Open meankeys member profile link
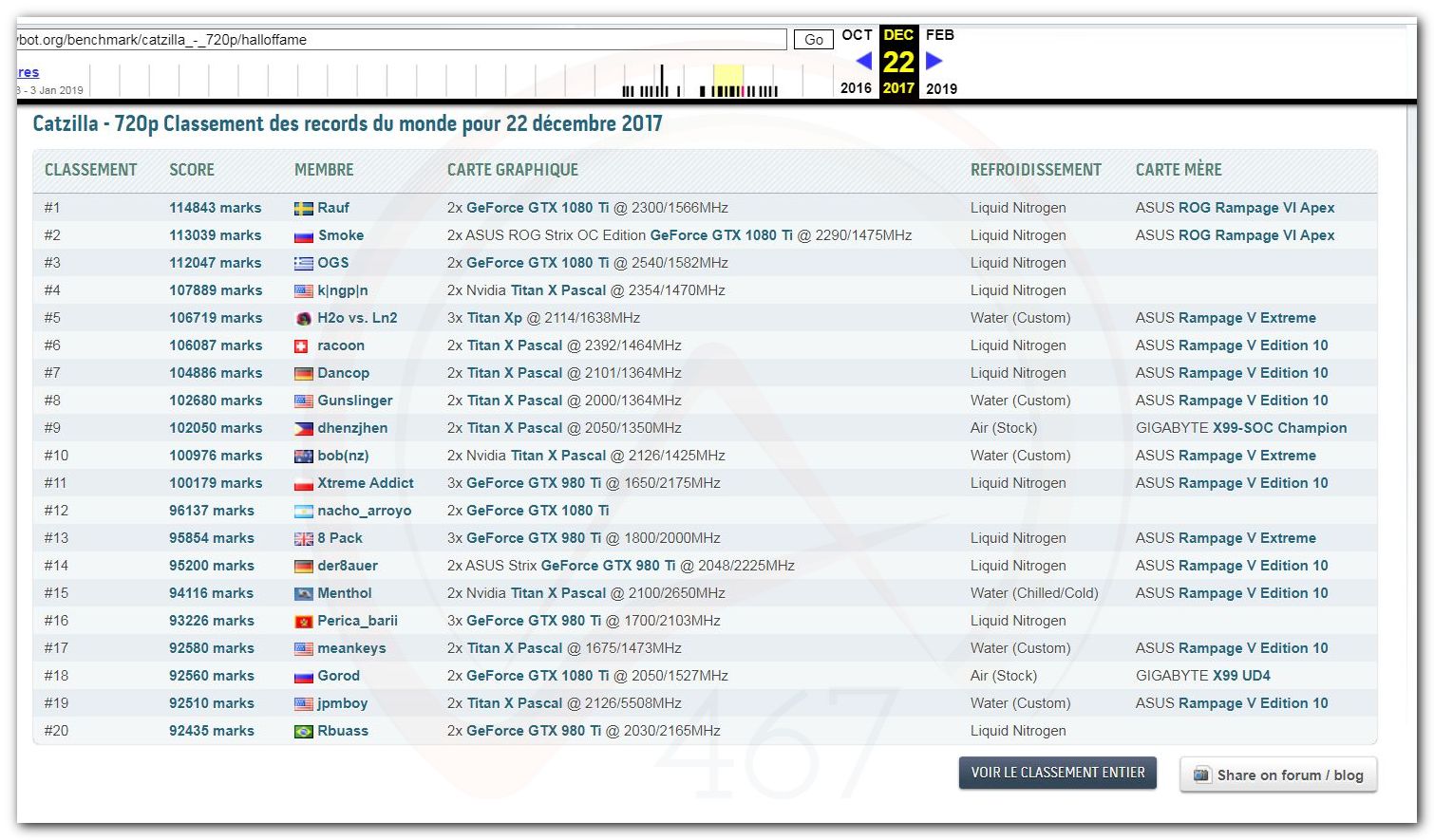Viewport: 1434px width, 840px height. 352,648
